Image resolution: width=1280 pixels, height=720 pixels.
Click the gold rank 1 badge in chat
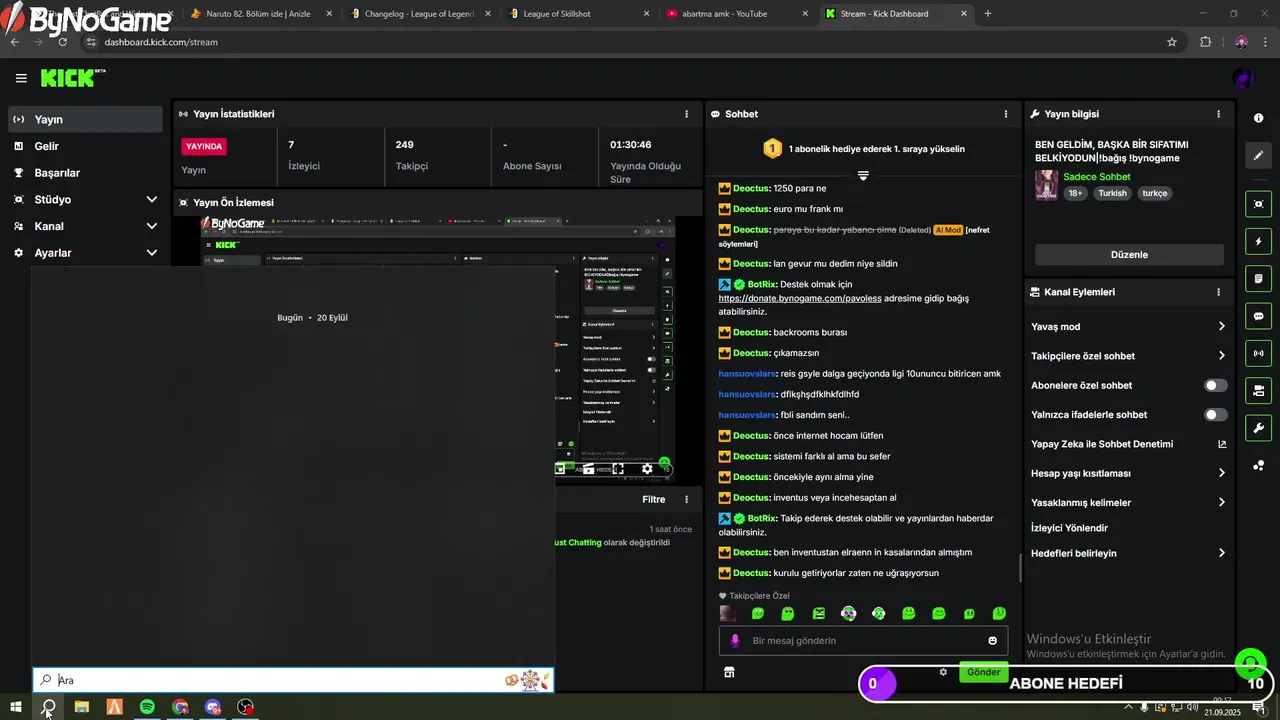coord(772,149)
